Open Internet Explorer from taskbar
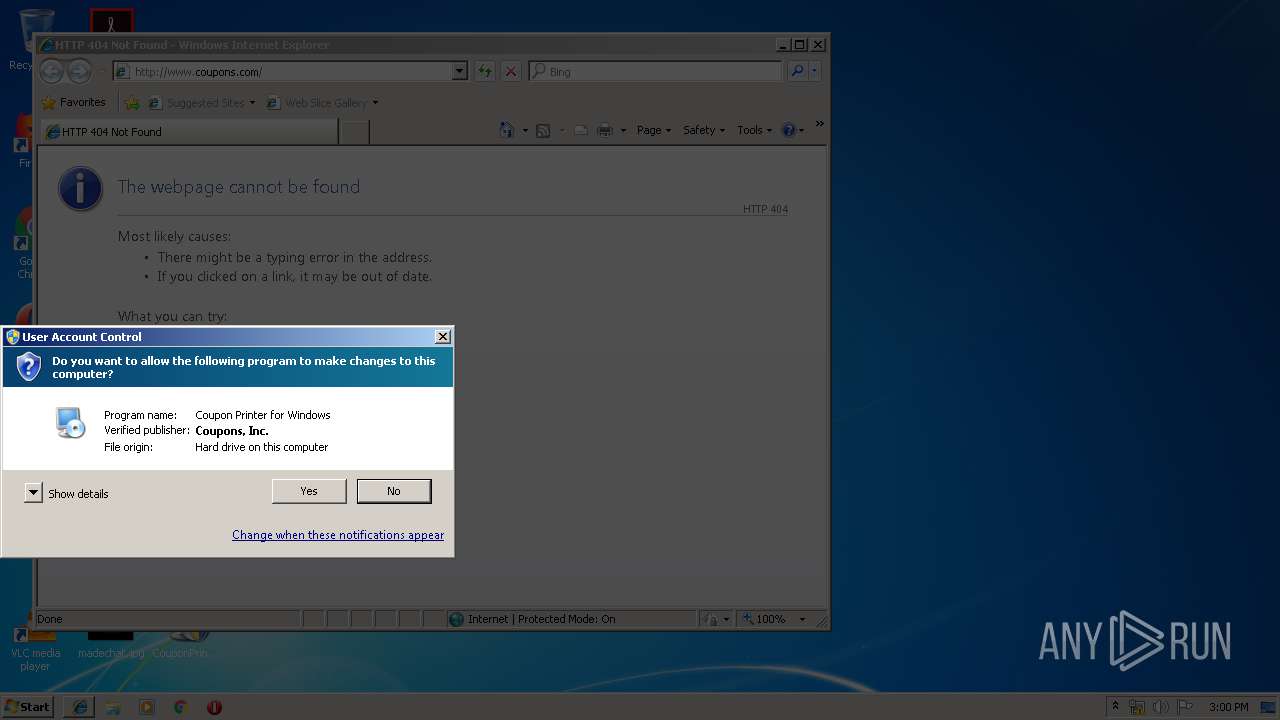The height and width of the screenshot is (720, 1280). tap(80, 707)
